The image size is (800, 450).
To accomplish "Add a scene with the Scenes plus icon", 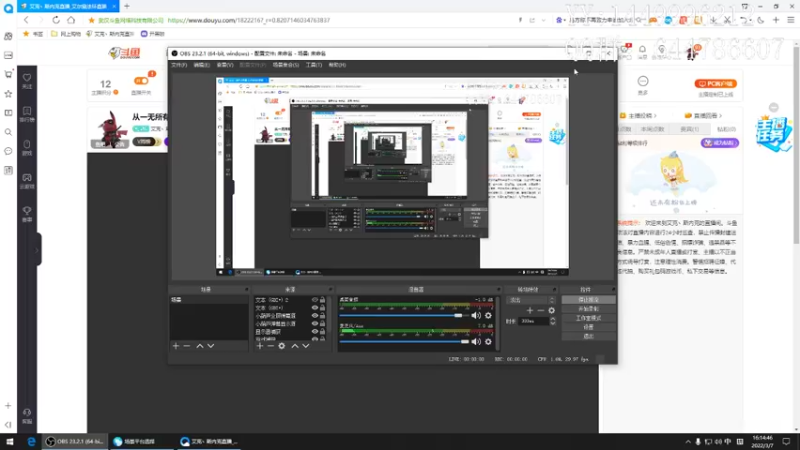I will (x=176, y=346).
